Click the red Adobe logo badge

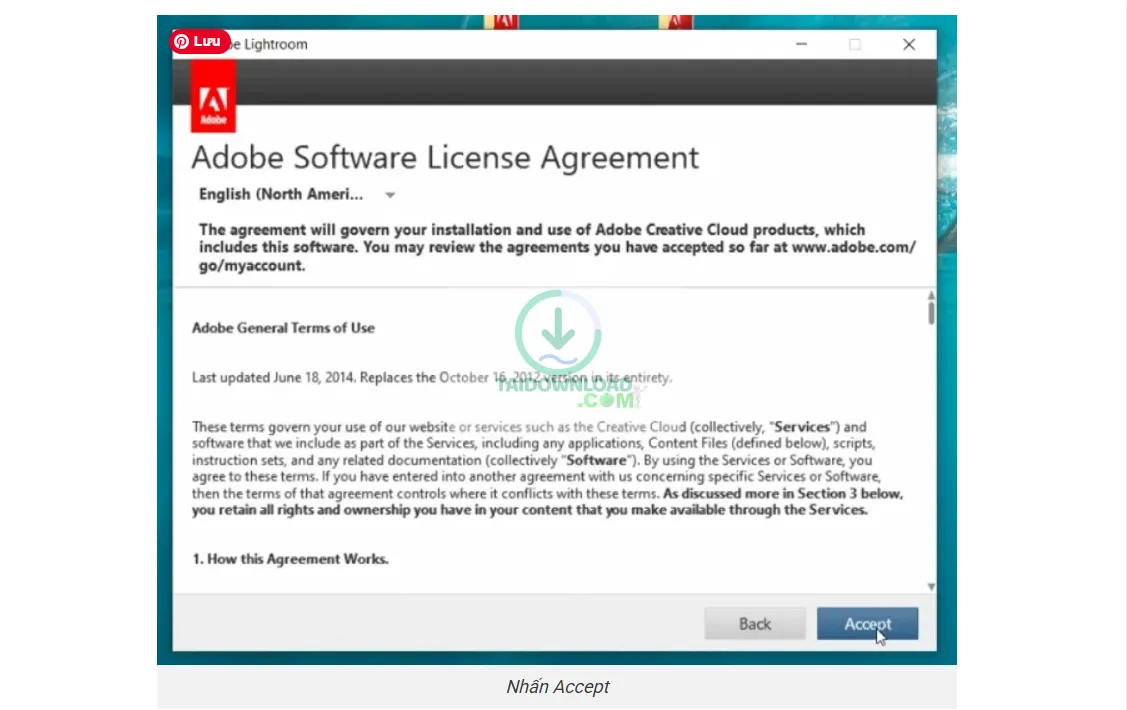pos(213,104)
